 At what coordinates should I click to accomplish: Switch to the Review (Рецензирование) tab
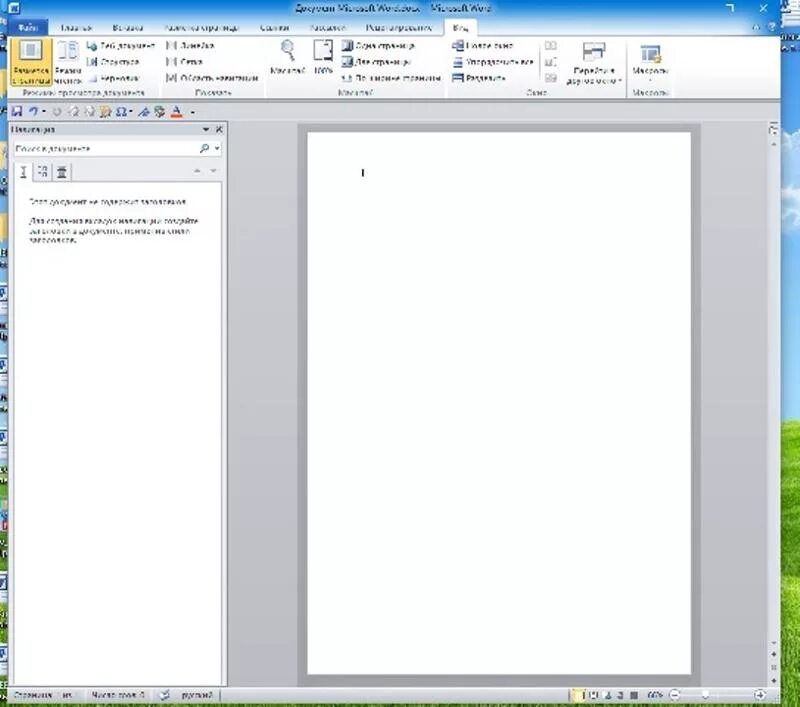click(398, 28)
